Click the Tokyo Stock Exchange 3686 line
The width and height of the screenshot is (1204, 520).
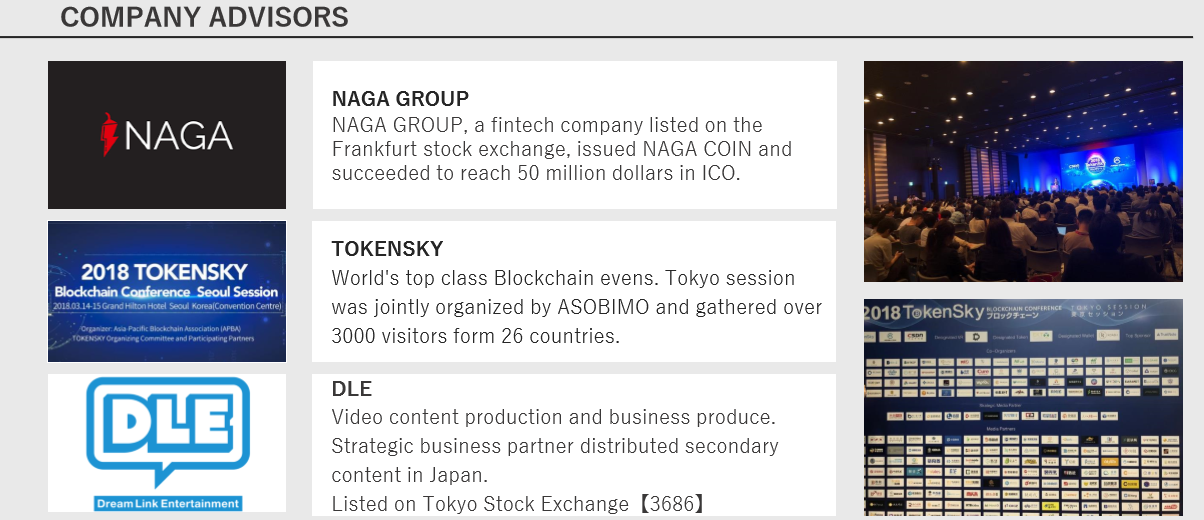519,504
